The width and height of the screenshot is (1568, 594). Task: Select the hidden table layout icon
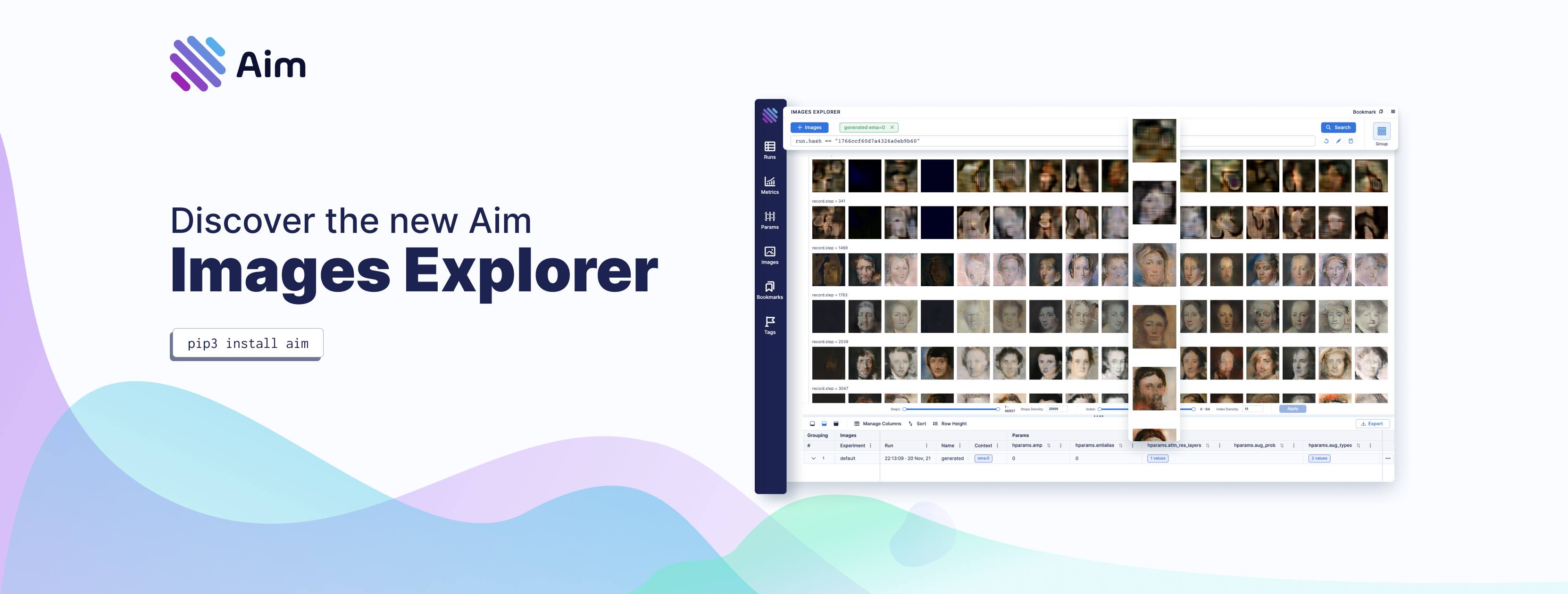pyautogui.click(x=812, y=424)
